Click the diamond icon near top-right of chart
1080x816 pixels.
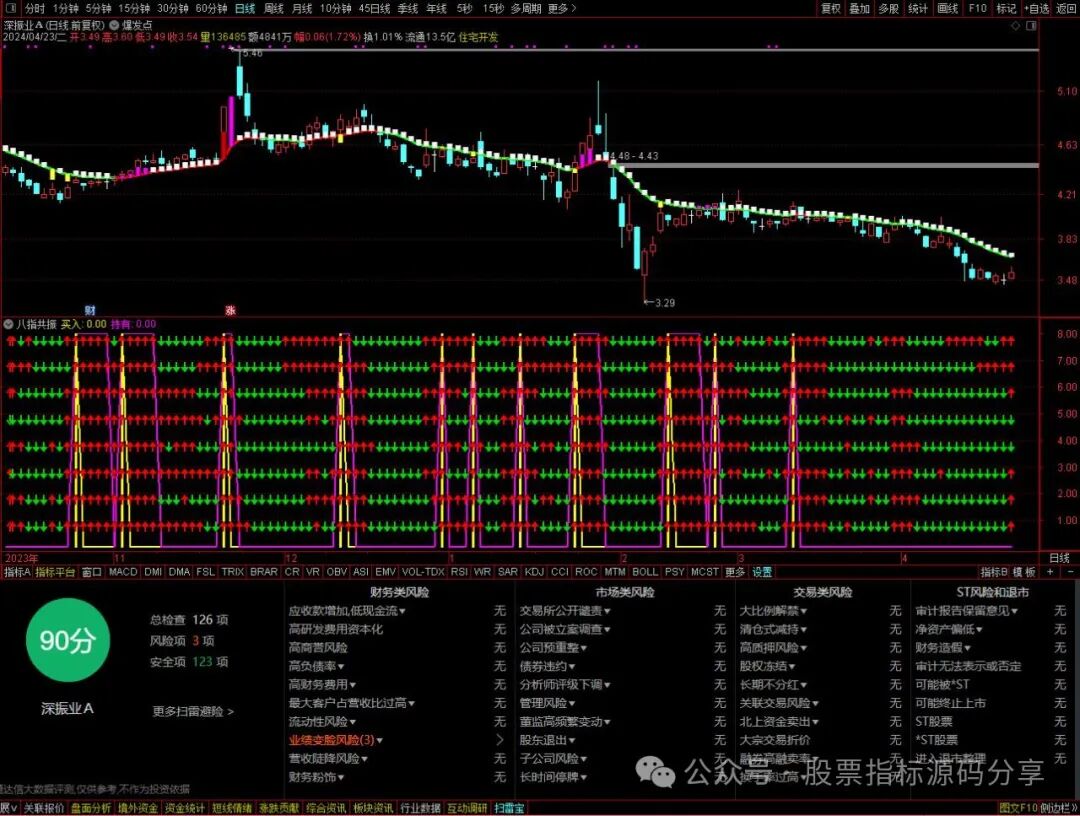1015,25
